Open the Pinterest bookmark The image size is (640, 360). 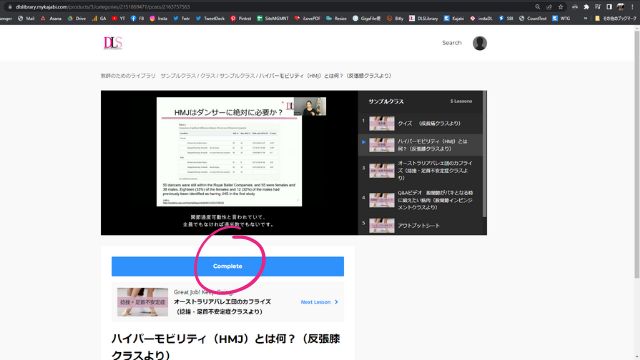coord(241,18)
